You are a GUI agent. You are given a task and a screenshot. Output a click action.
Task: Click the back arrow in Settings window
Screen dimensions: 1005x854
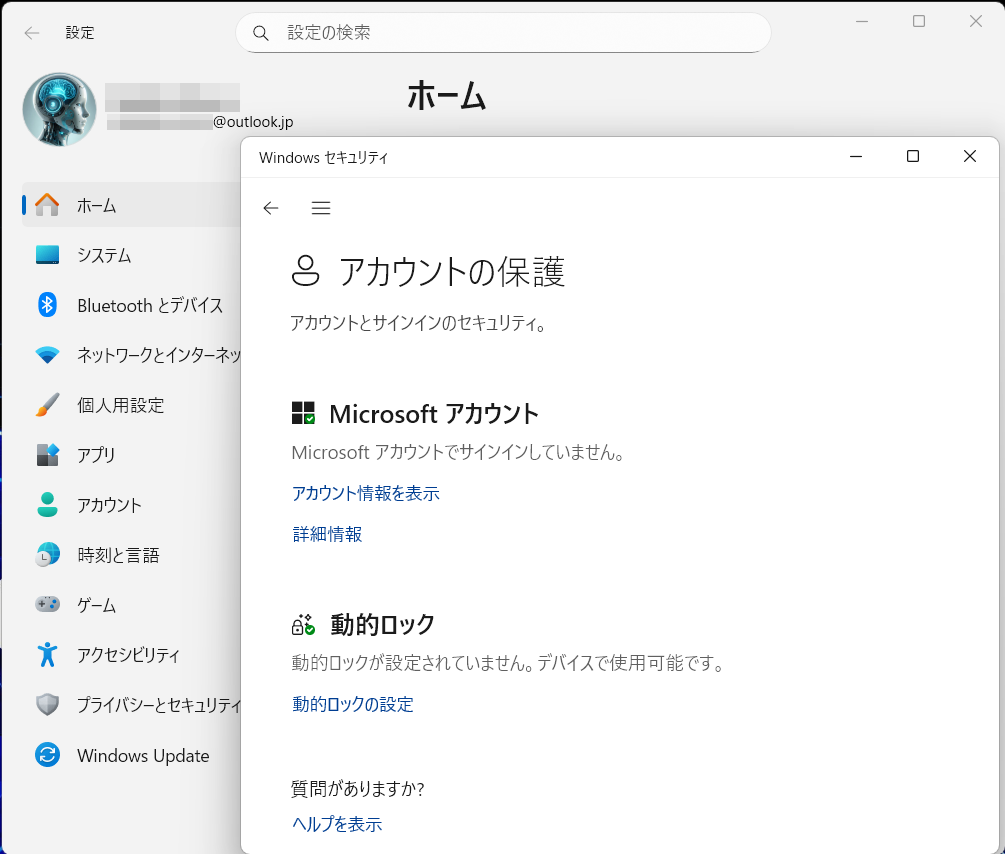point(31,33)
